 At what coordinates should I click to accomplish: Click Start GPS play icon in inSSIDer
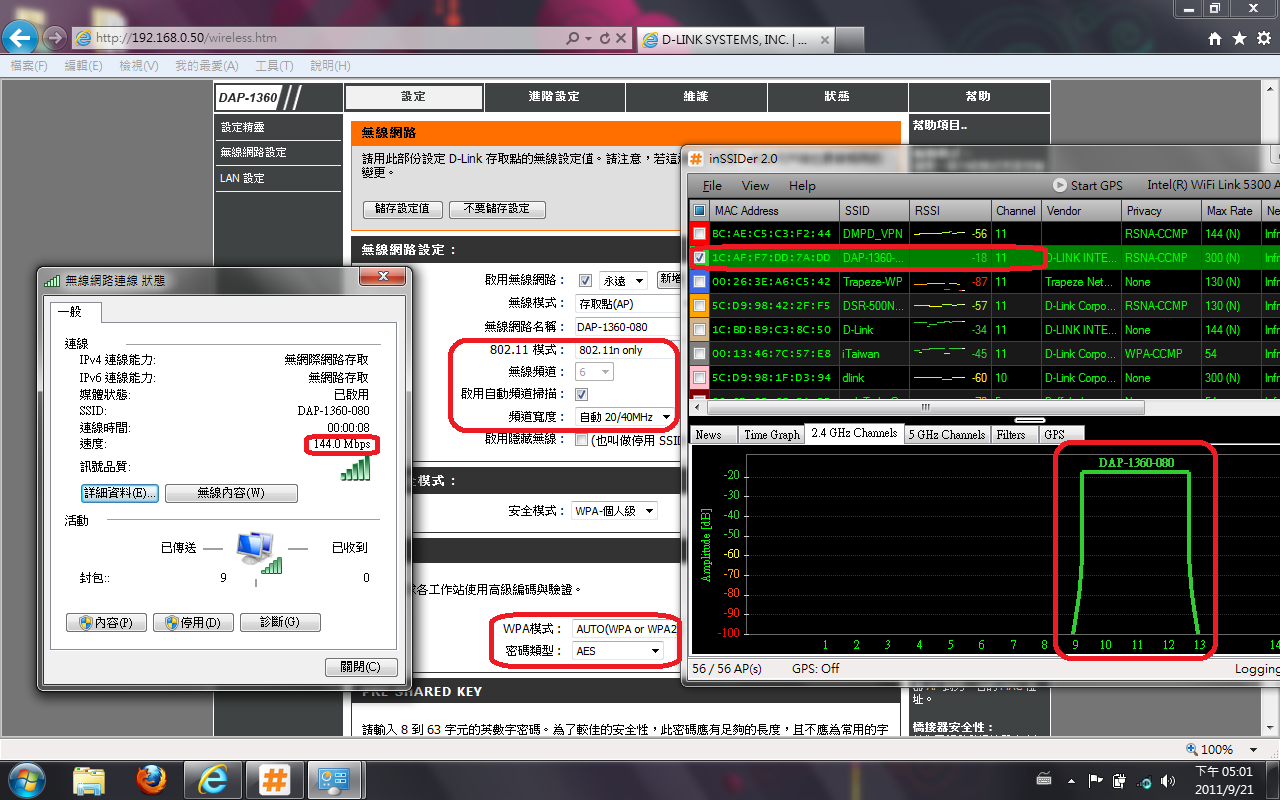pos(1060,185)
